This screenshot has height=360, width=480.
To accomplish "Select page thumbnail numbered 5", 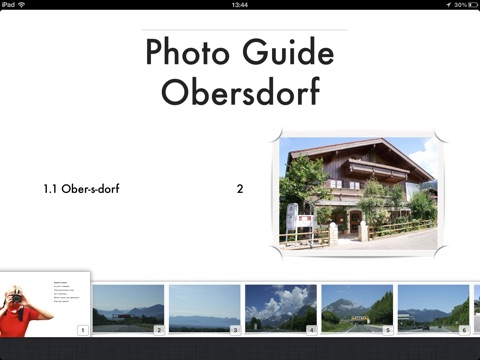I will (357, 308).
